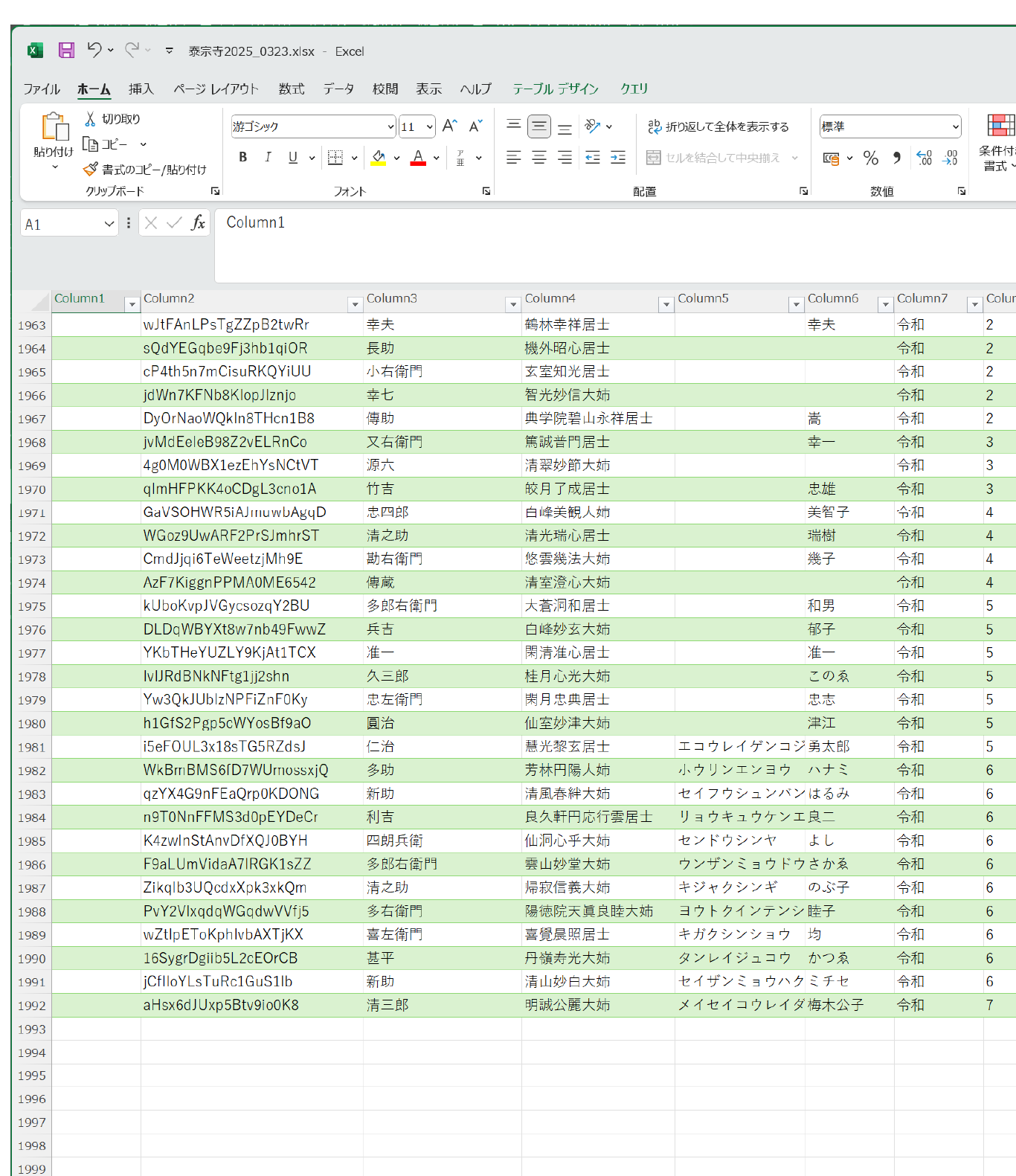Click the Format Painter brush icon
This screenshot has height=1176, width=1016.
point(90,170)
